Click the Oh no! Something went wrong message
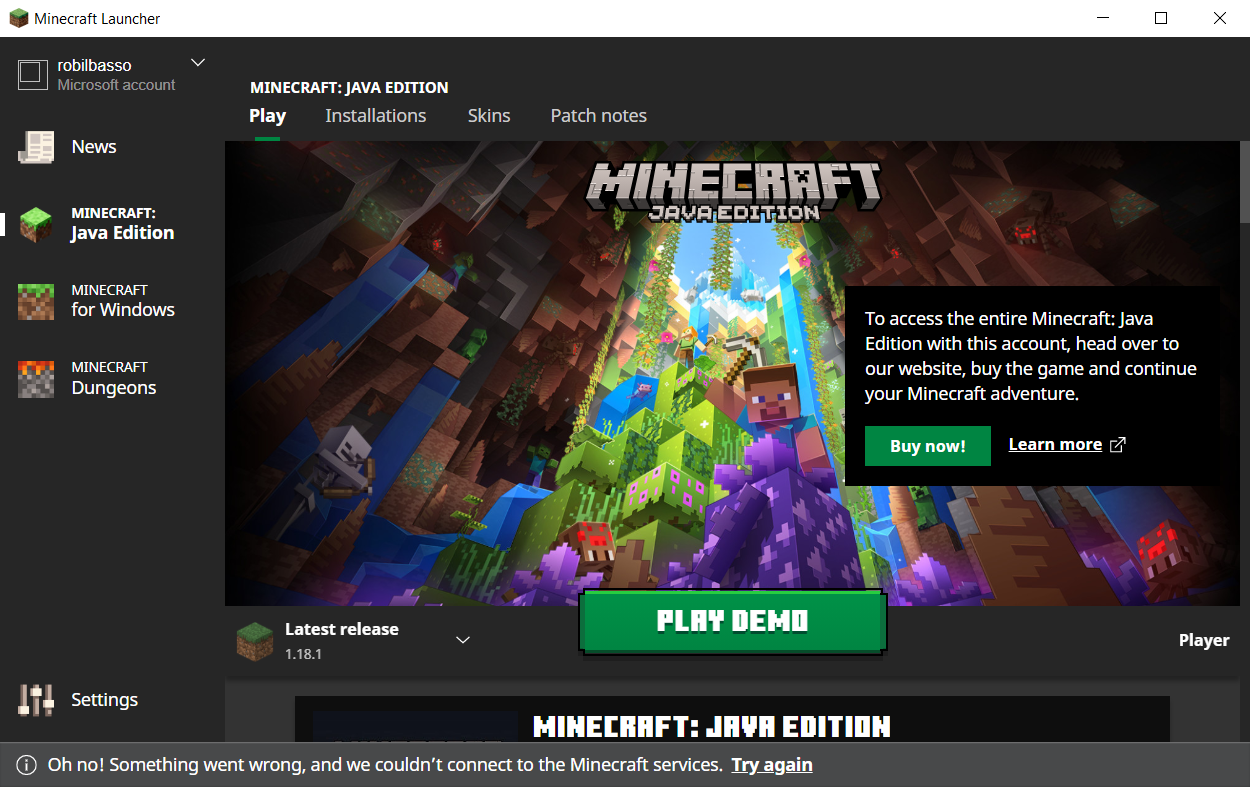The height and width of the screenshot is (787, 1250). (x=385, y=765)
